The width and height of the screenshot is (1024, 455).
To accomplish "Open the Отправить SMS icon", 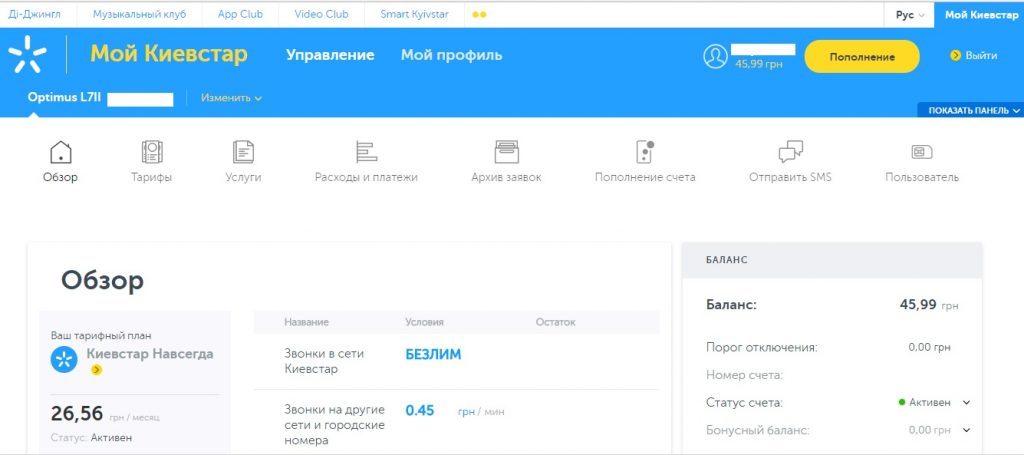I will (790, 152).
